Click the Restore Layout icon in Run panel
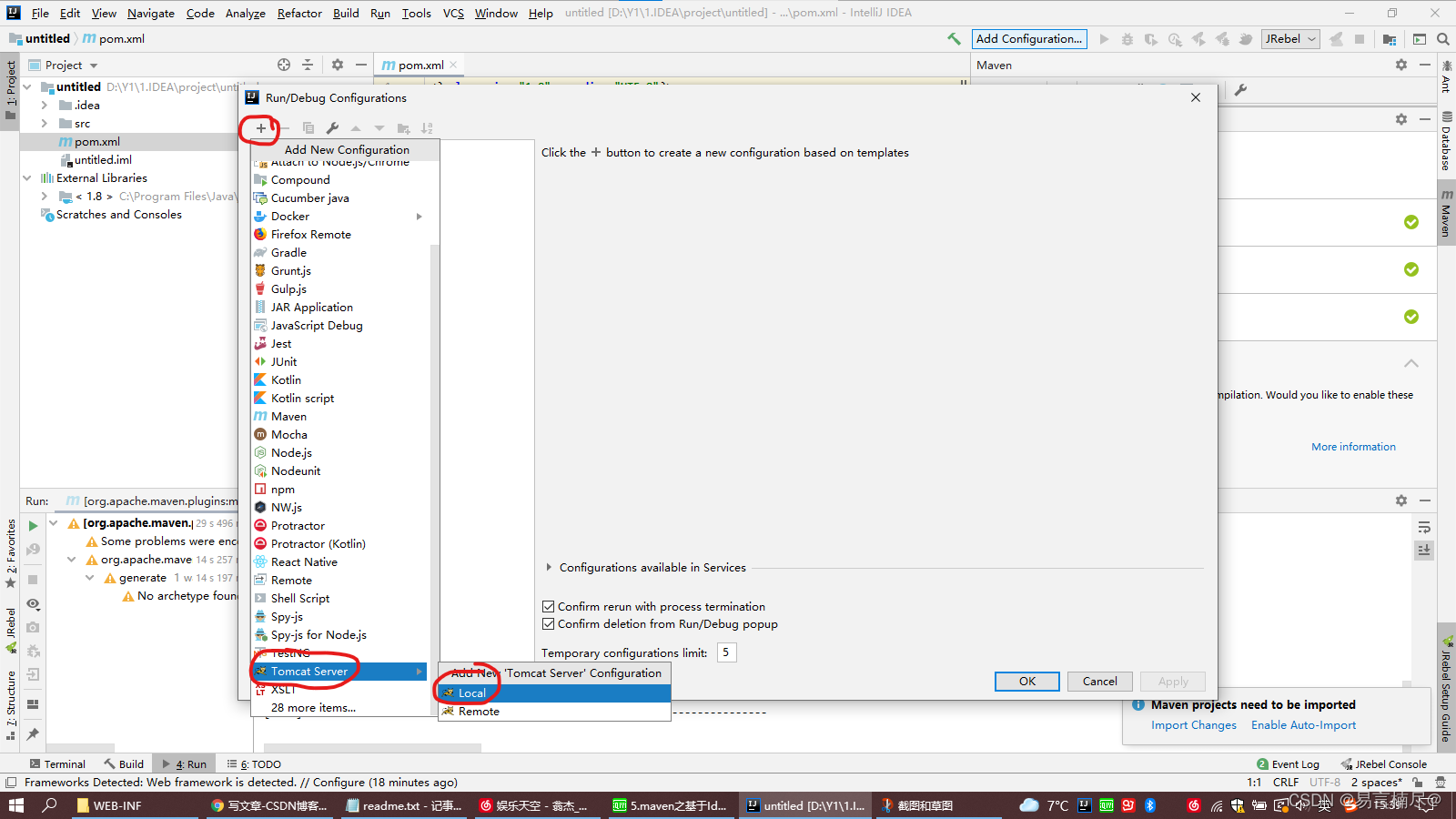The height and width of the screenshot is (819, 1456). [x=33, y=703]
